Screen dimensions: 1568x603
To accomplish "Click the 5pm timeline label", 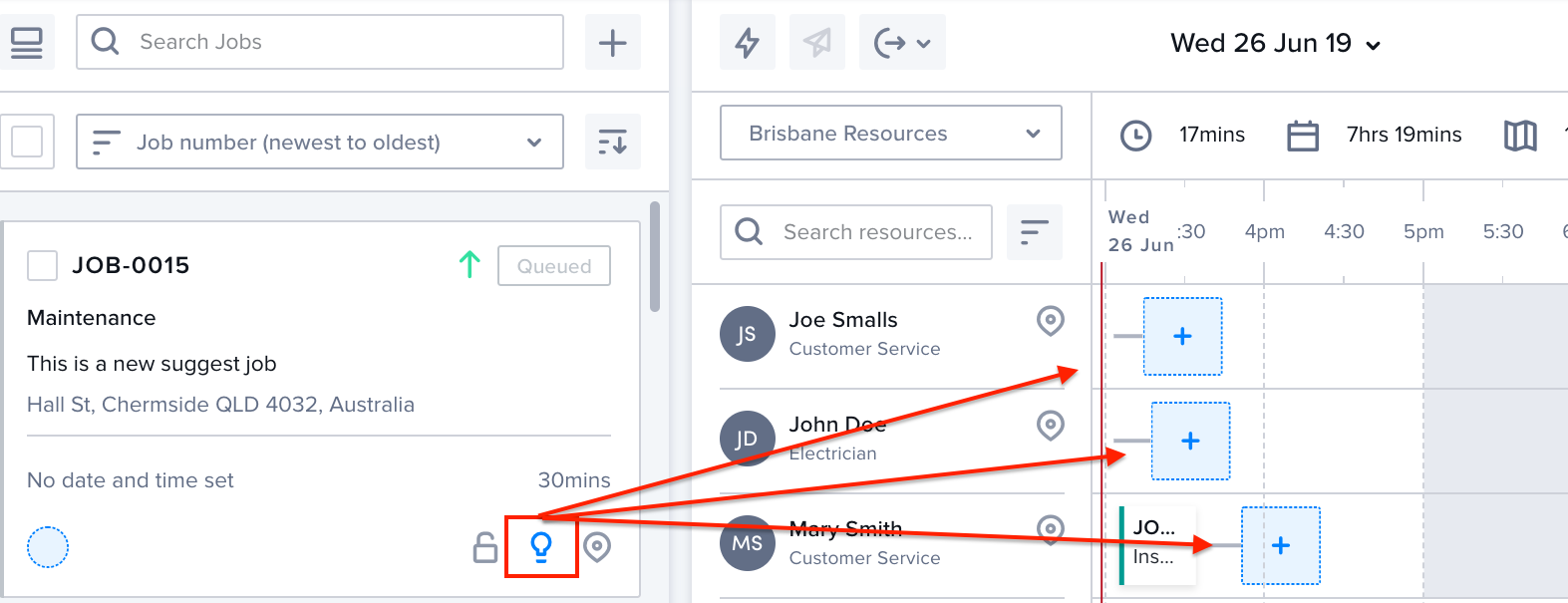I will pos(1423,232).
